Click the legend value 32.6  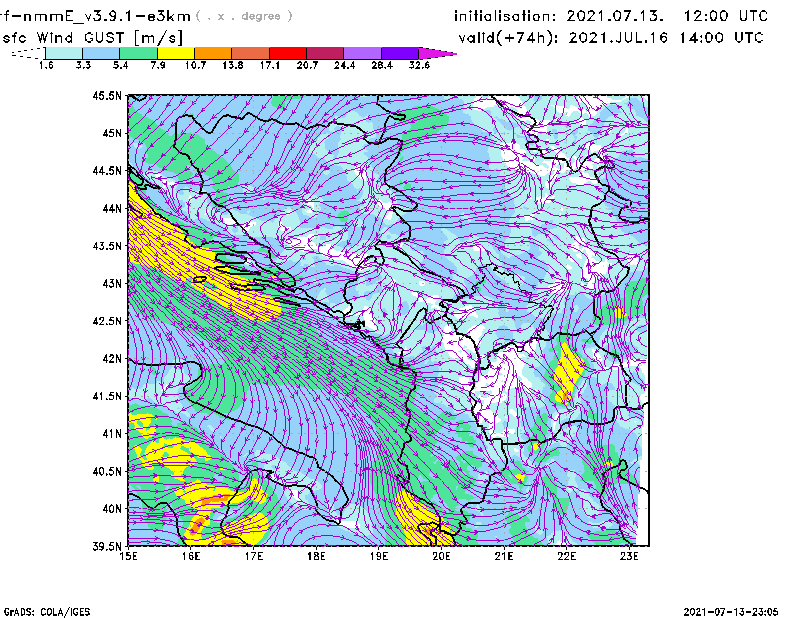419,65
